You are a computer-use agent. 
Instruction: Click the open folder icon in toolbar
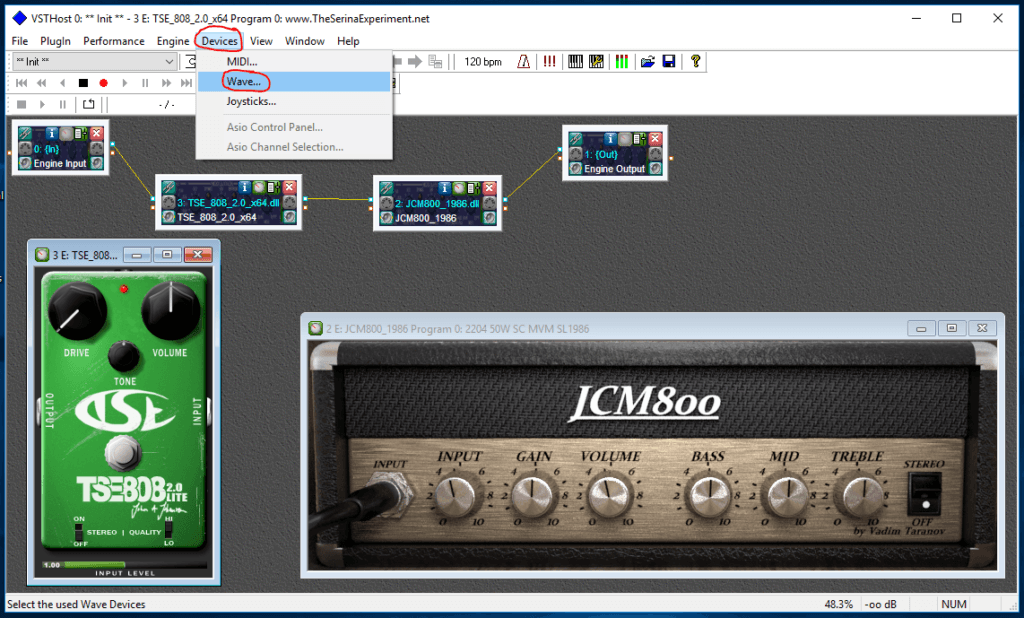(x=647, y=61)
